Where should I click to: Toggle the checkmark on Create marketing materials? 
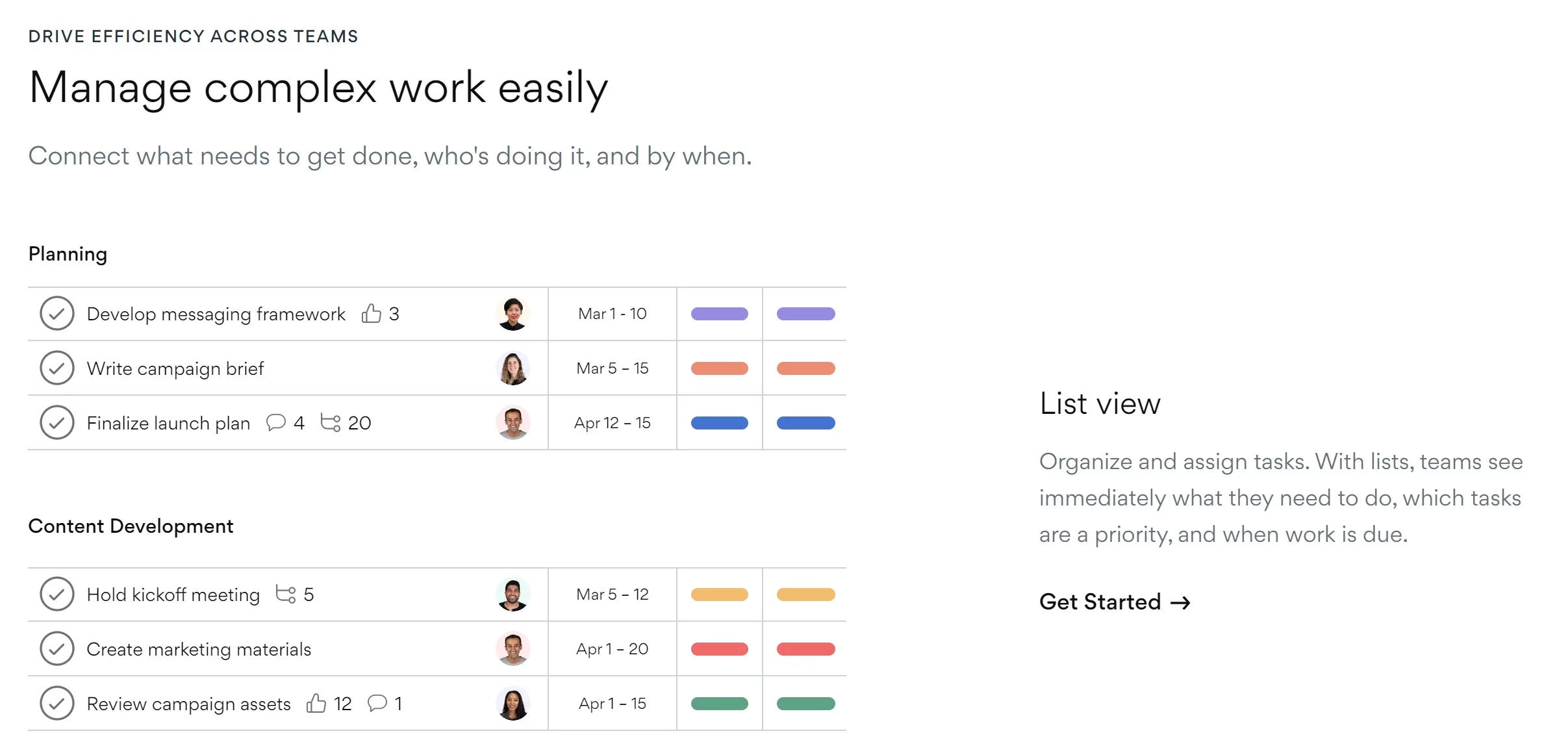[57, 648]
